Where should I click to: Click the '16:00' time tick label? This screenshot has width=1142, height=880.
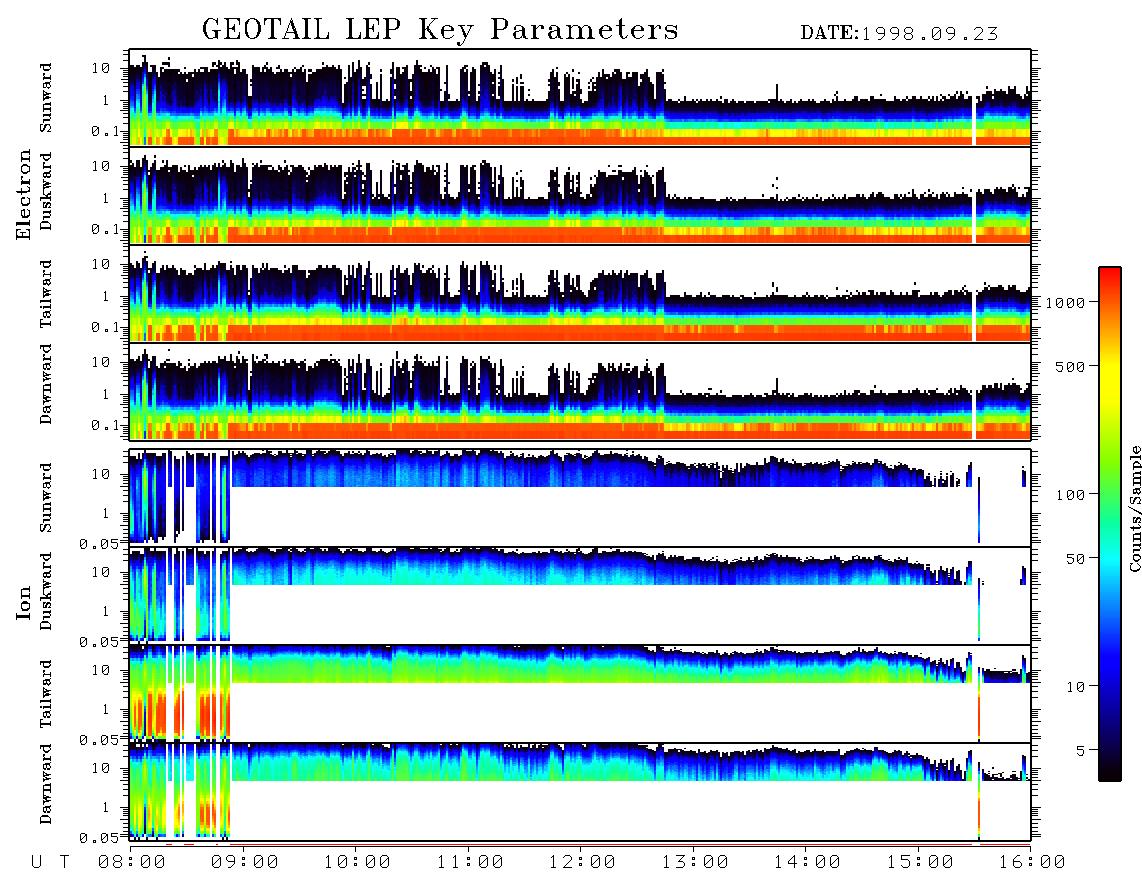(x=1031, y=863)
